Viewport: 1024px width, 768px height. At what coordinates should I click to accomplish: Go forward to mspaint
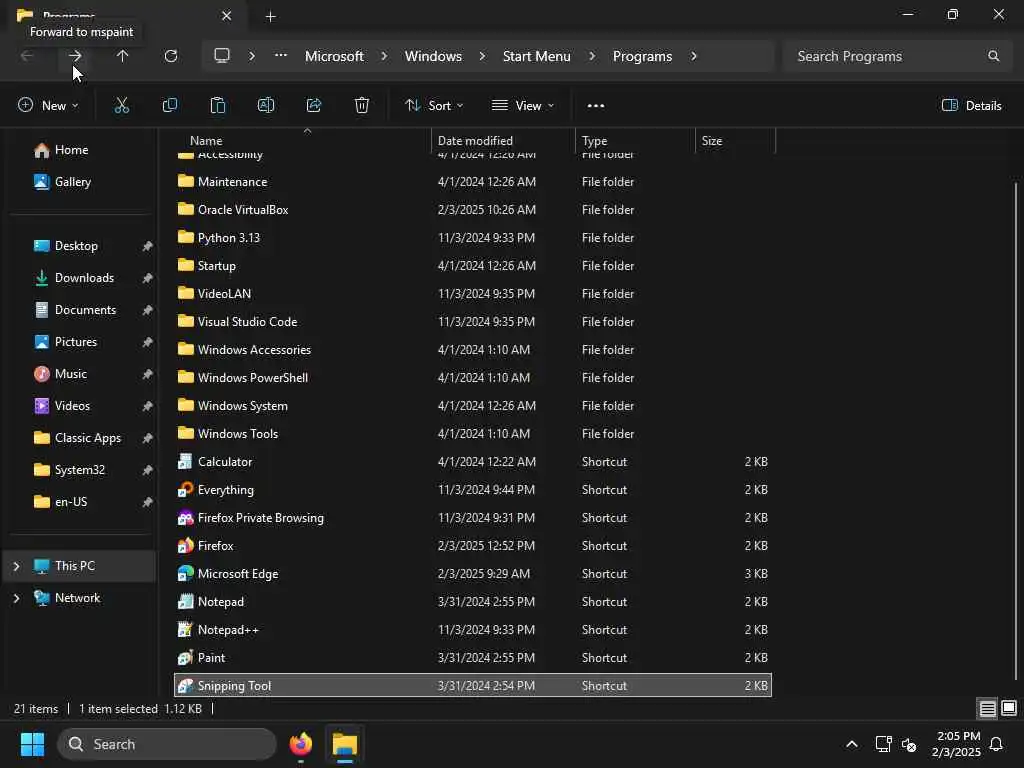75,56
